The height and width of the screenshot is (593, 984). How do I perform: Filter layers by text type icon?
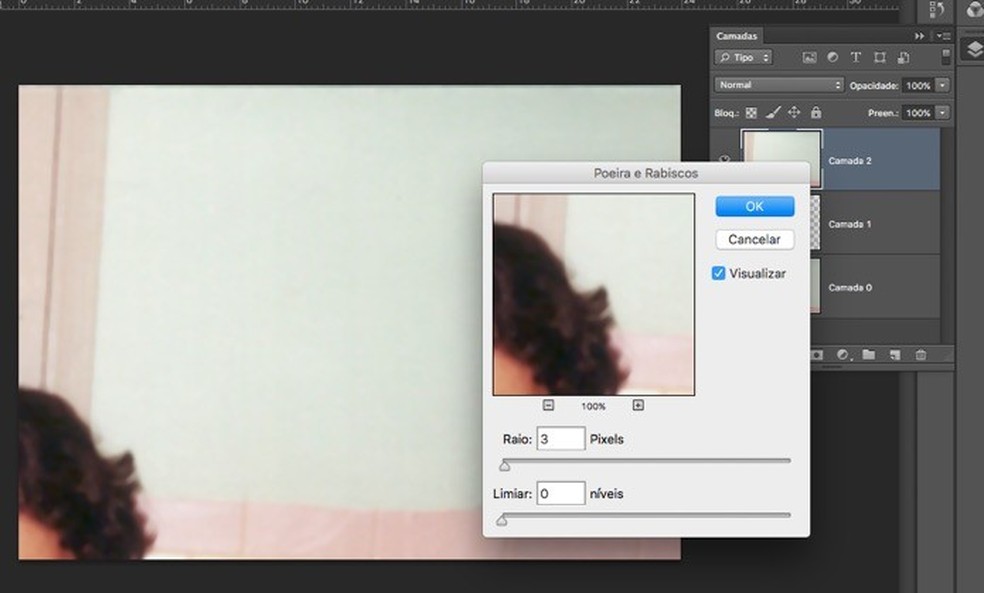856,58
